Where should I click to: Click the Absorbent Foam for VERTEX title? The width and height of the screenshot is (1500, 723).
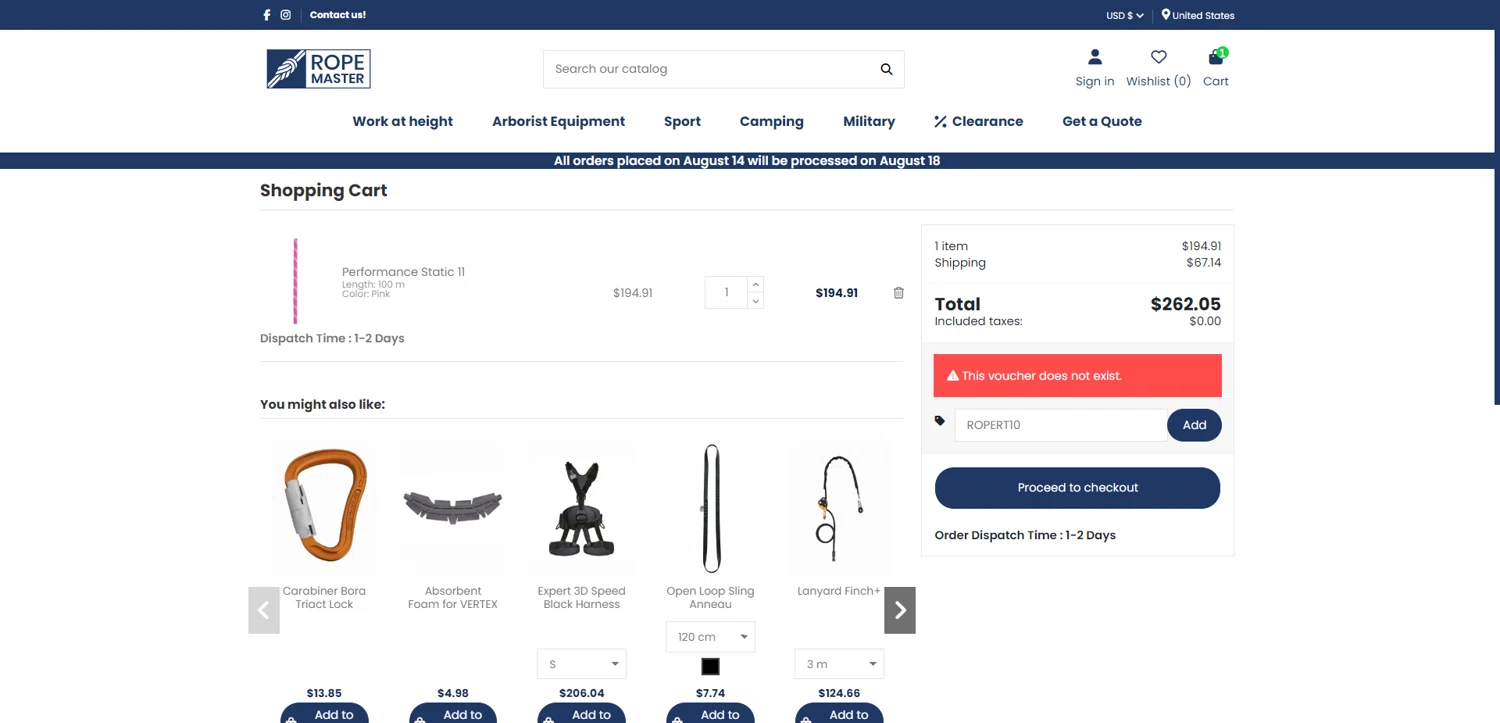[453, 598]
